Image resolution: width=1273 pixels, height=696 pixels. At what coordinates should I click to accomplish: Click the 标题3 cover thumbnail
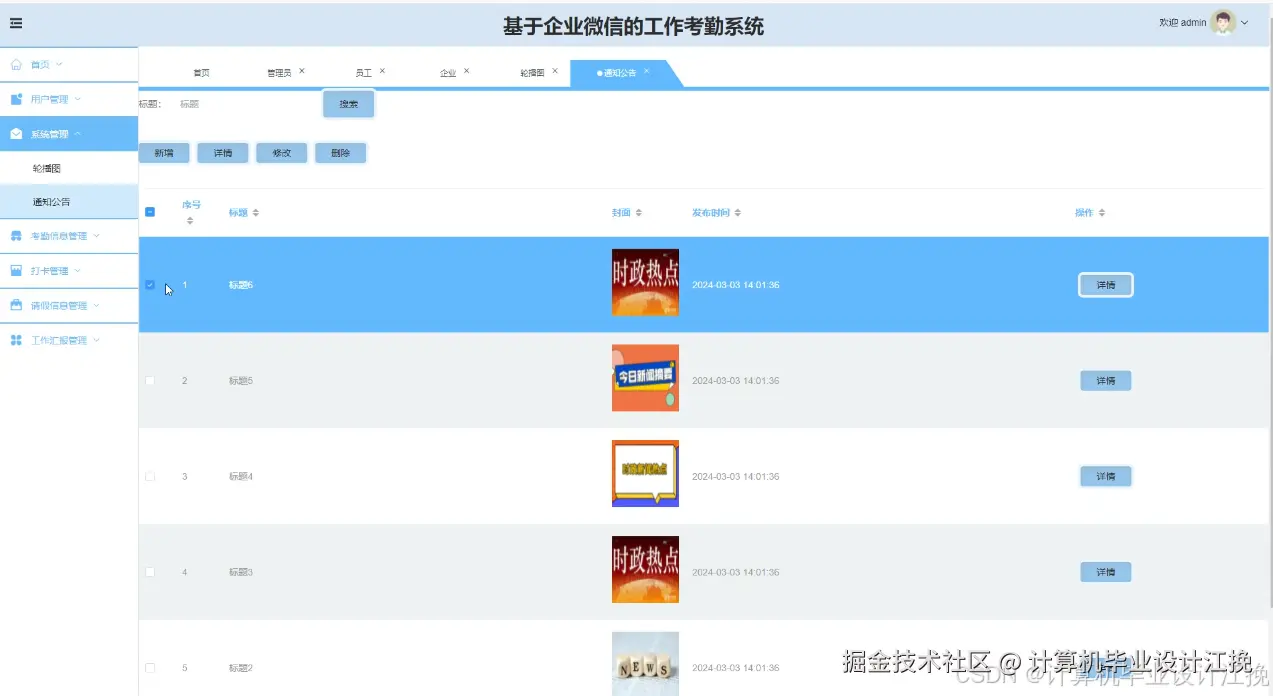pyautogui.click(x=645, y=570)
